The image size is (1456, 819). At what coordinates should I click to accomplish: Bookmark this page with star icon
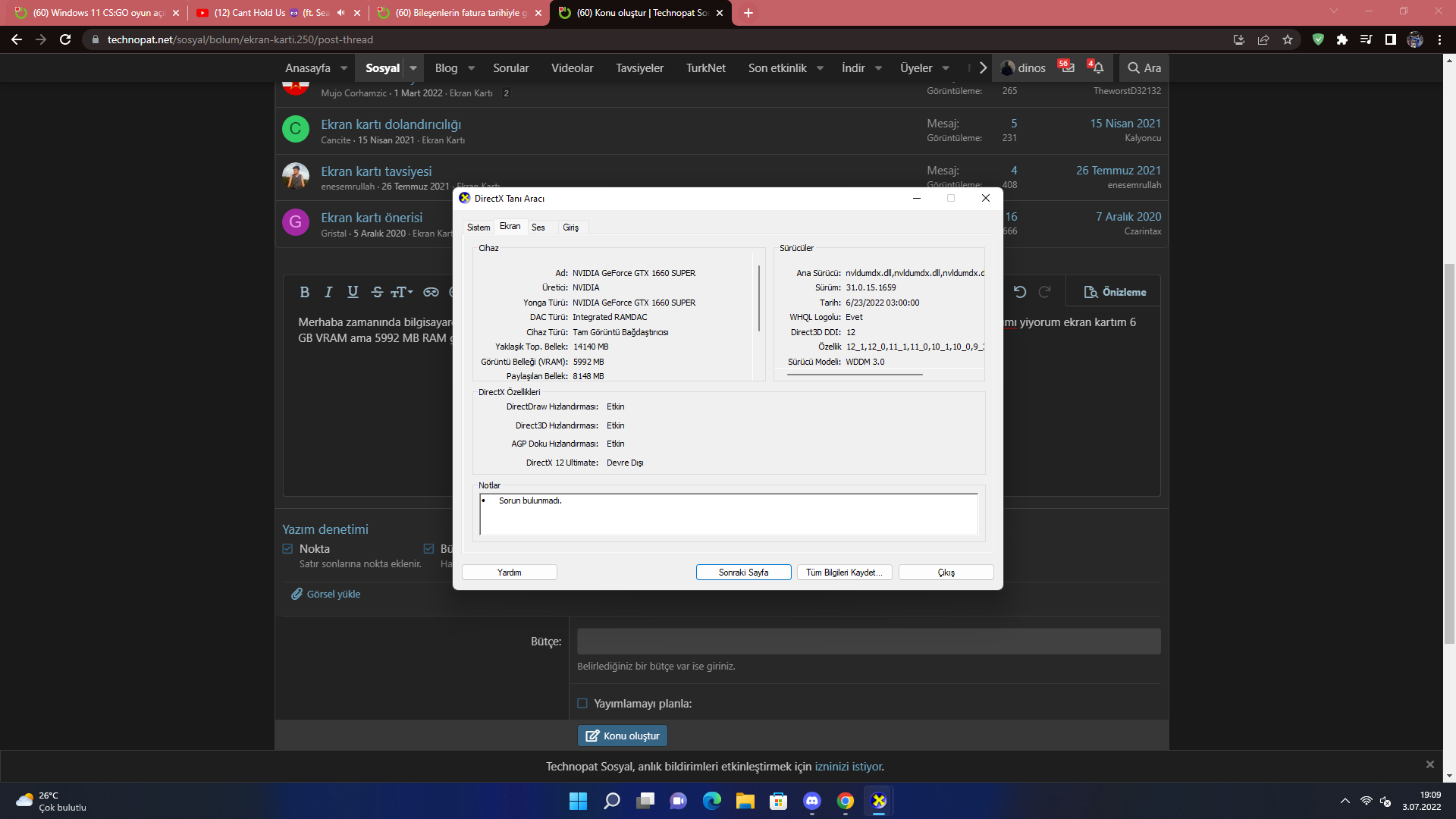click(1288, 39)
